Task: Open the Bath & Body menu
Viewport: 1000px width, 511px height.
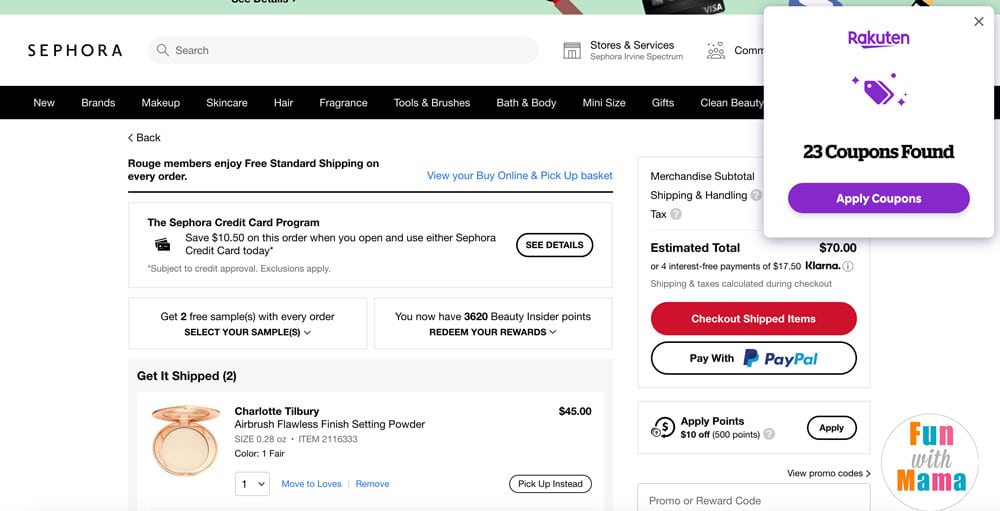Action: pyautogui.click(x=526, y=103)
